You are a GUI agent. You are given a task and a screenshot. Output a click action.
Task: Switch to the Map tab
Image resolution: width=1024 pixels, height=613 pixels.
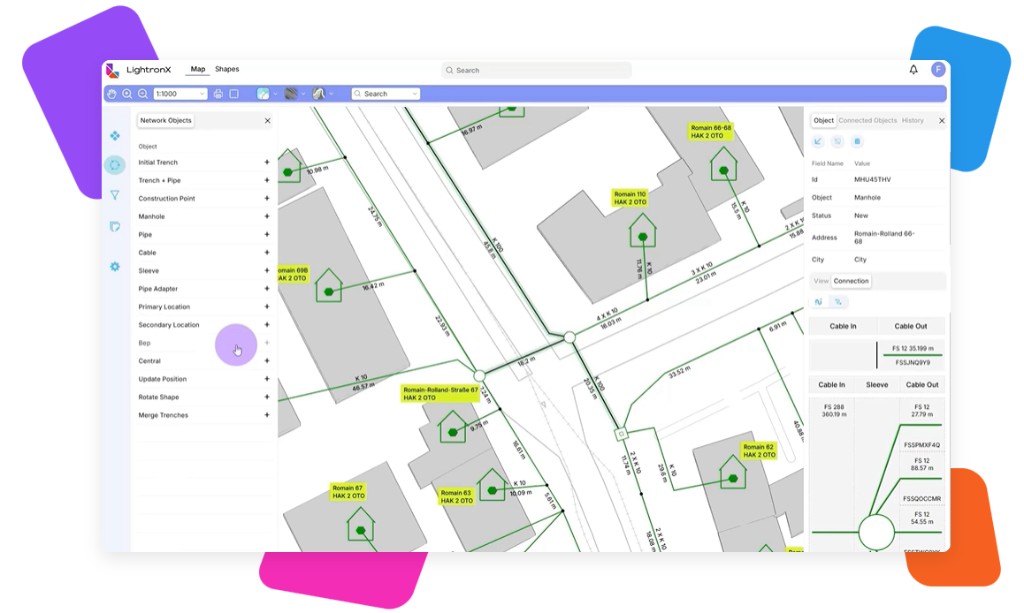[198, 69]
